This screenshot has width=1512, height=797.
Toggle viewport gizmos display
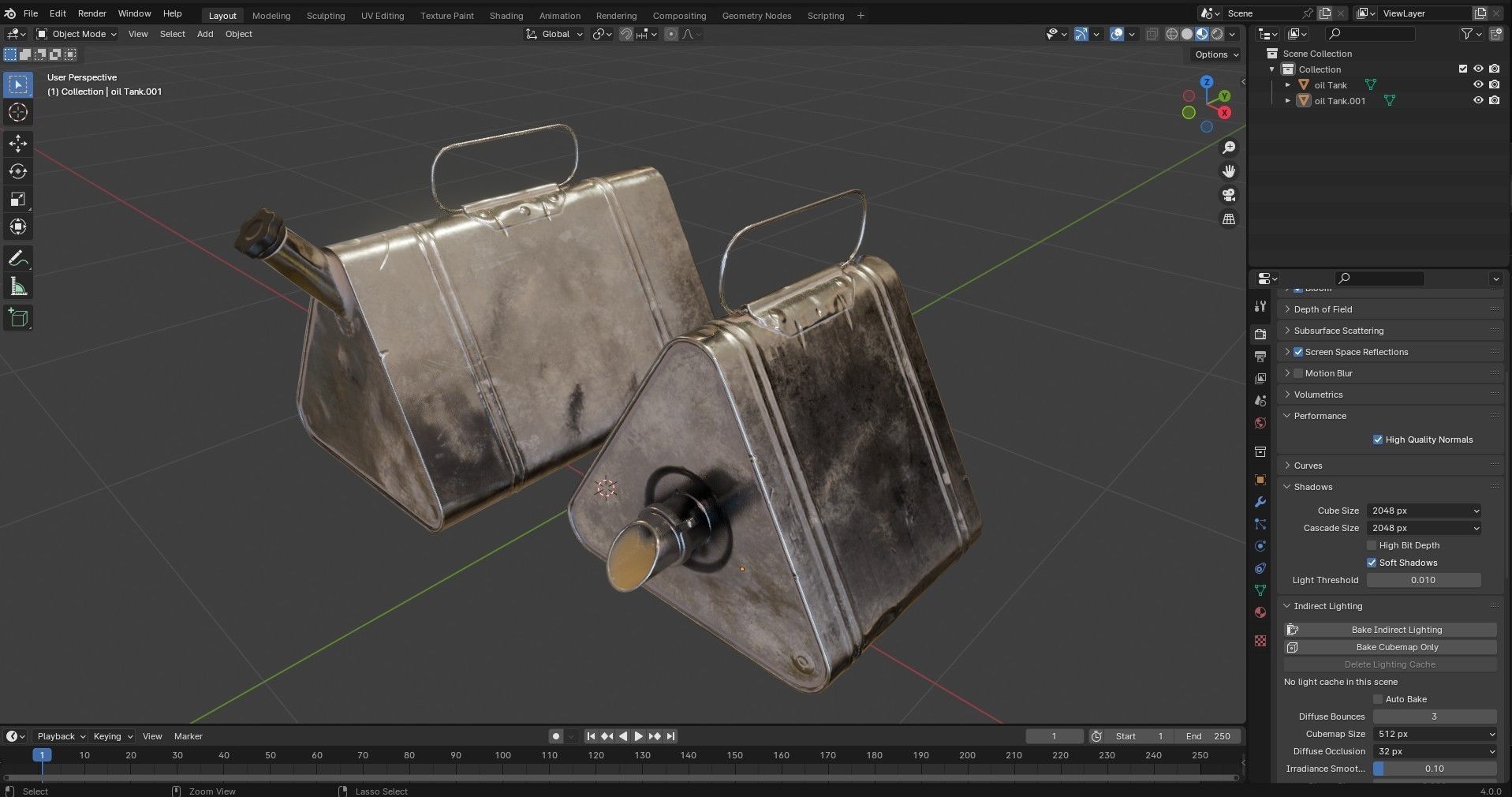(1081, 34)
